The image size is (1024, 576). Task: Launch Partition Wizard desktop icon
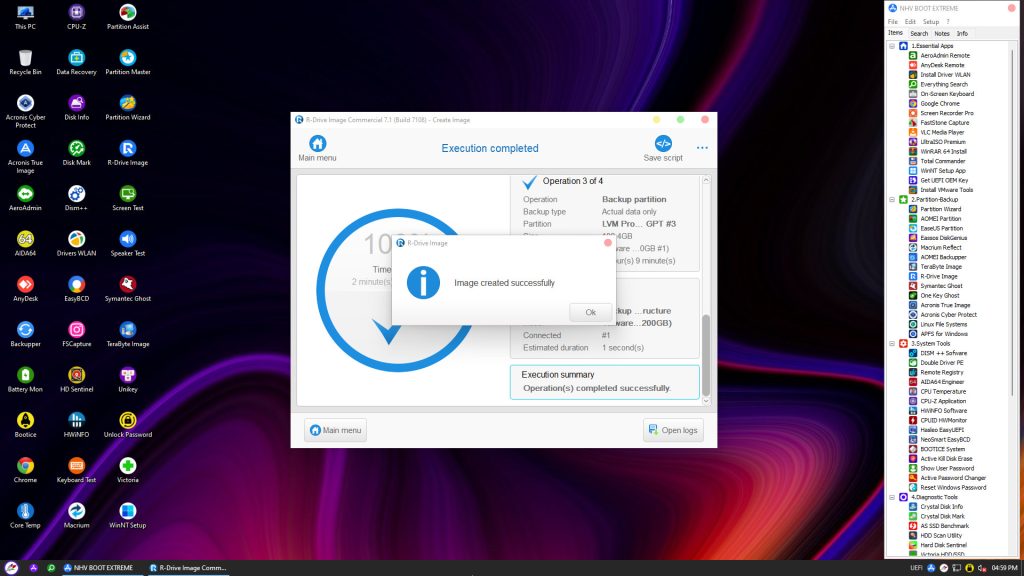coord(128,108)
